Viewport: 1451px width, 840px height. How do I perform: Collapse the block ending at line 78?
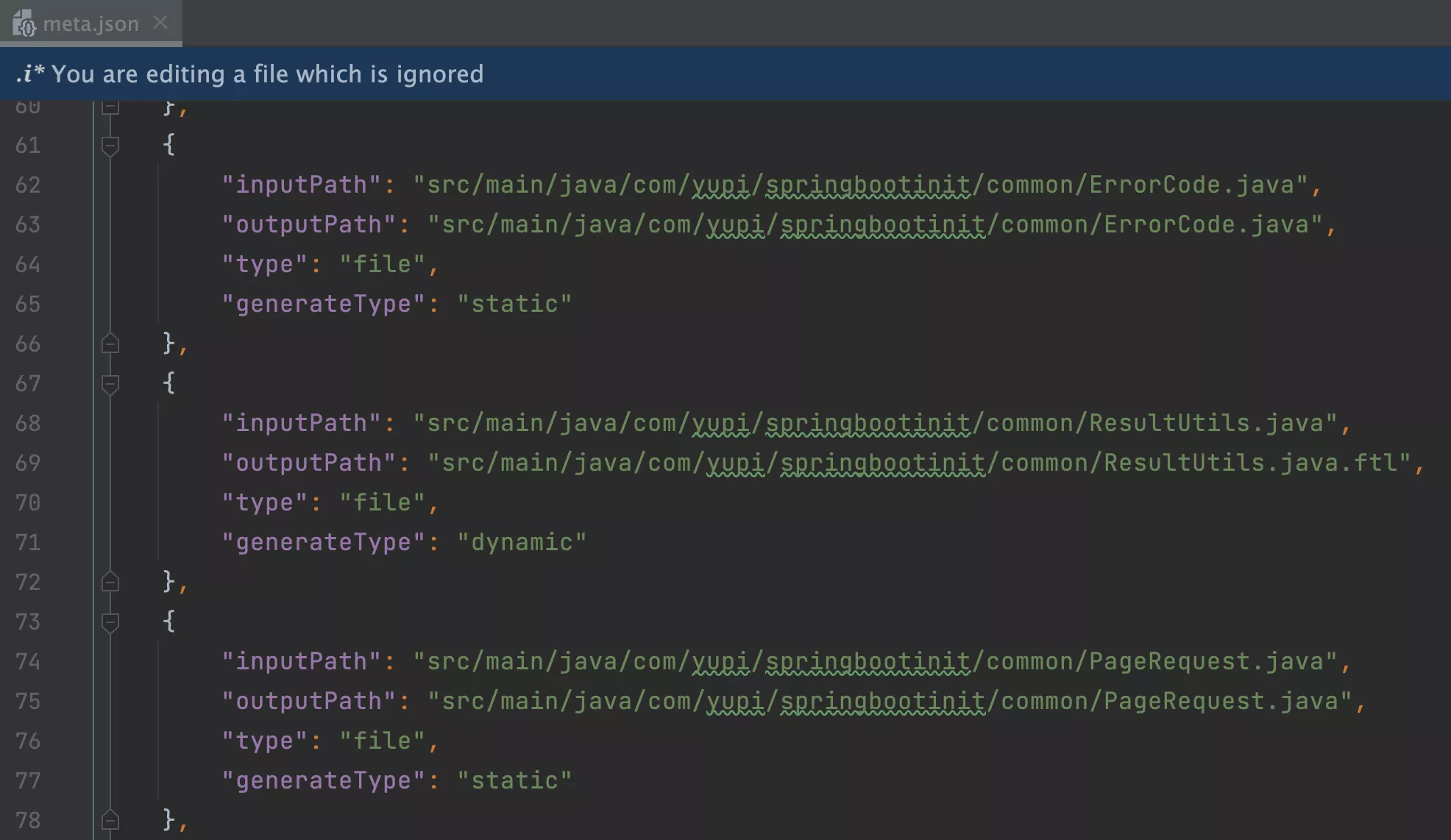110,820
